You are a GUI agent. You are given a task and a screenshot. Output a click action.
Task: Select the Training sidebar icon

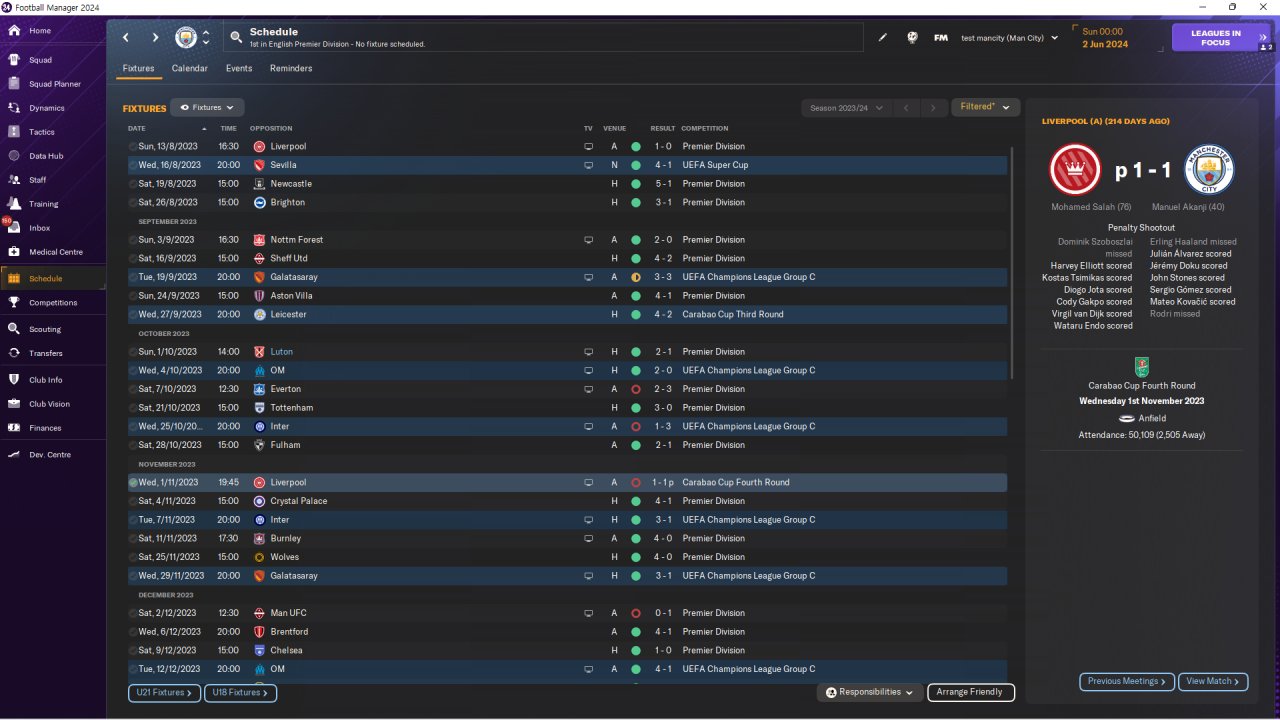[x=14, y=204]
